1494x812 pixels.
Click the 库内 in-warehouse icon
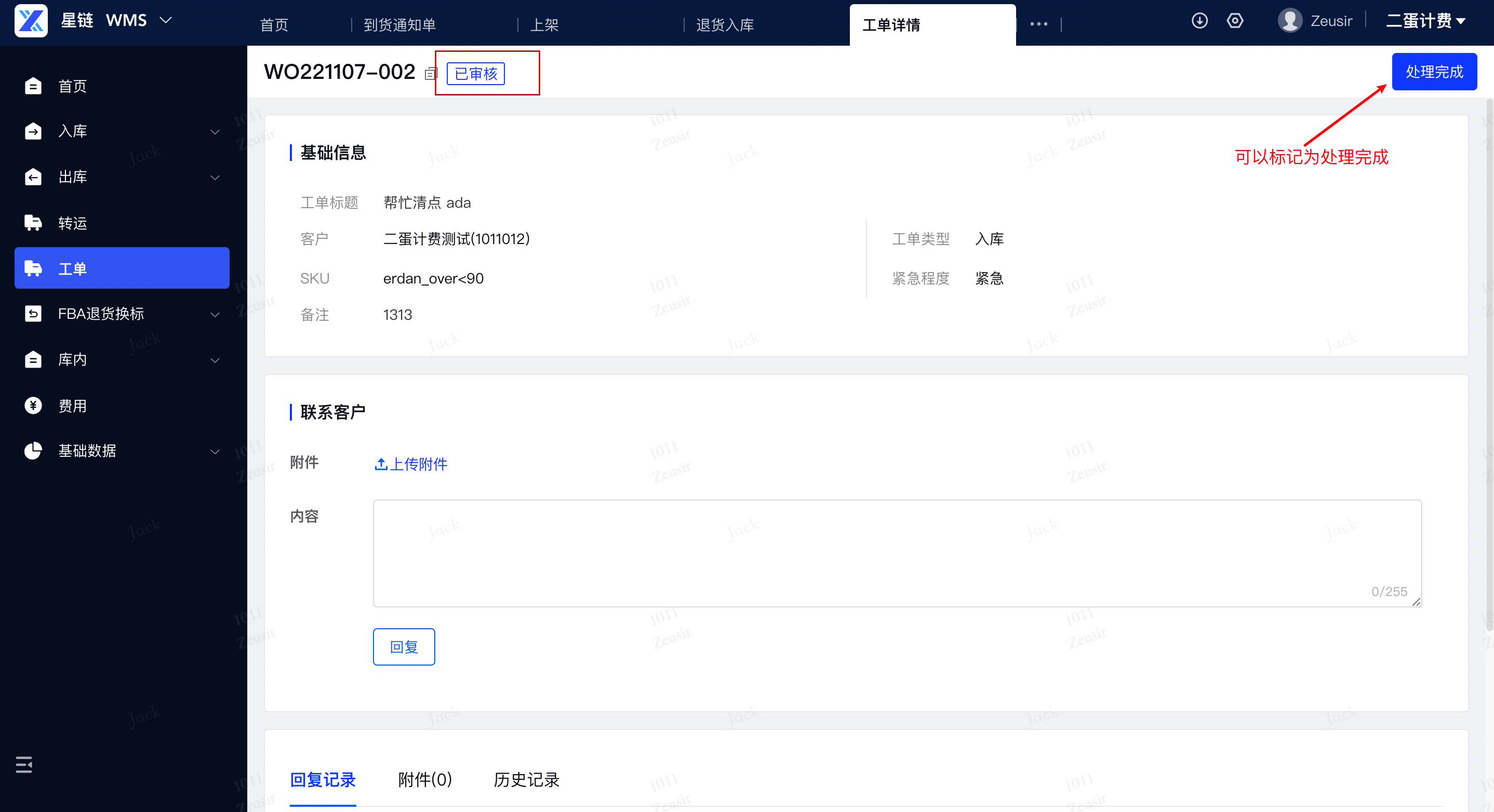coord(33,359)
